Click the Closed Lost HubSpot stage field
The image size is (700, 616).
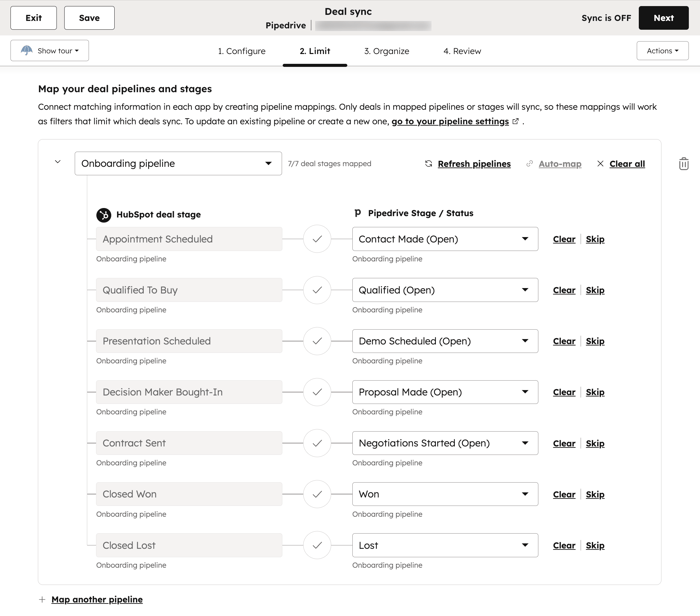(x=189, y=545)
